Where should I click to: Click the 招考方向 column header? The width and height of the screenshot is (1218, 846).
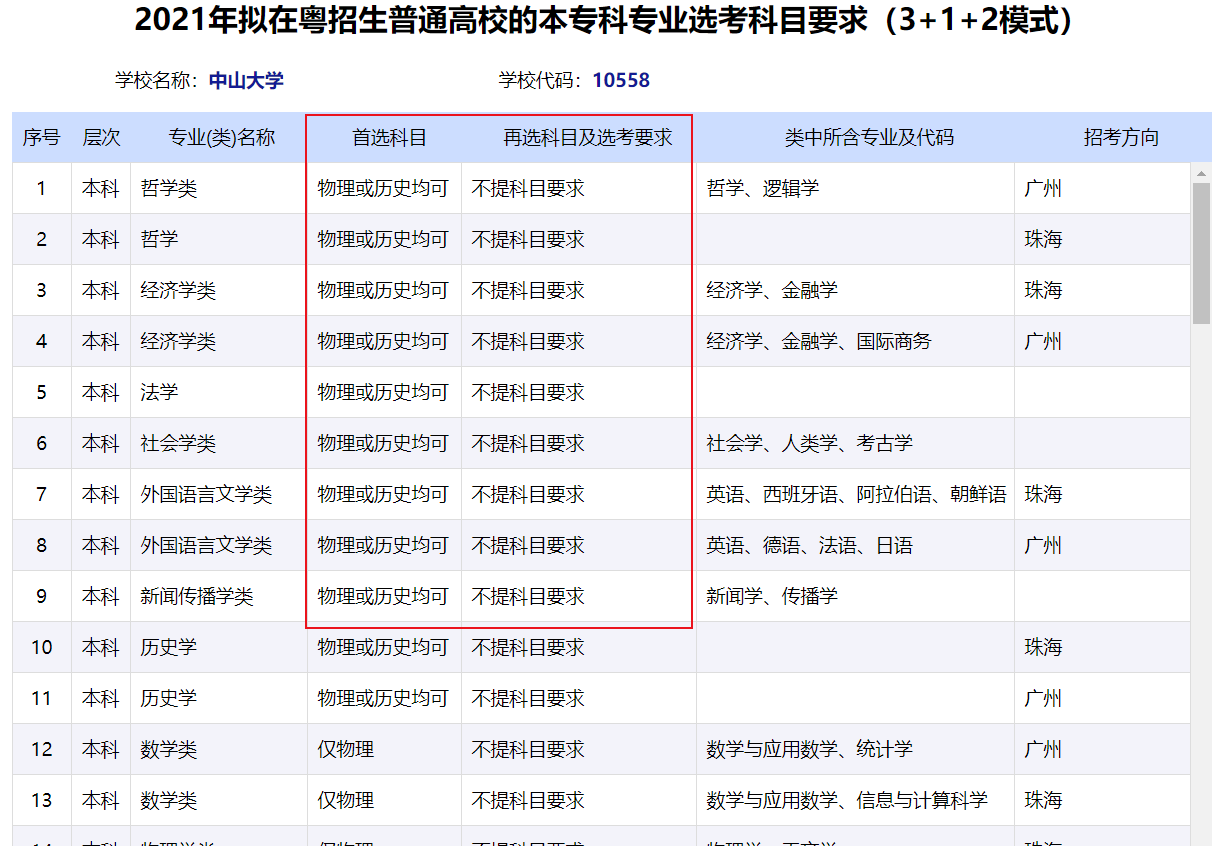(x=1121, y=138)
